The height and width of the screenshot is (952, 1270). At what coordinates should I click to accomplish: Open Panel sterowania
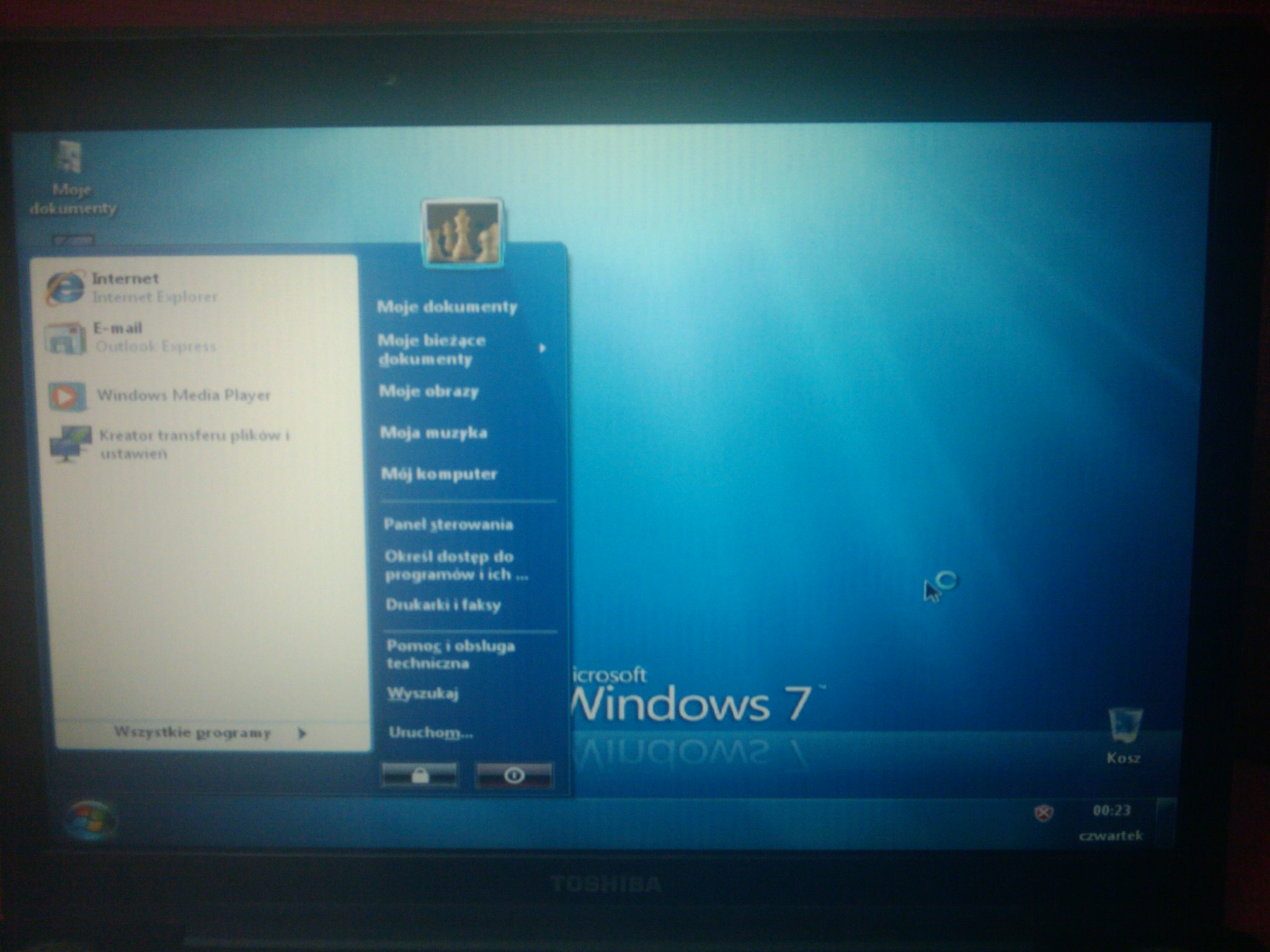click(448, 524)
